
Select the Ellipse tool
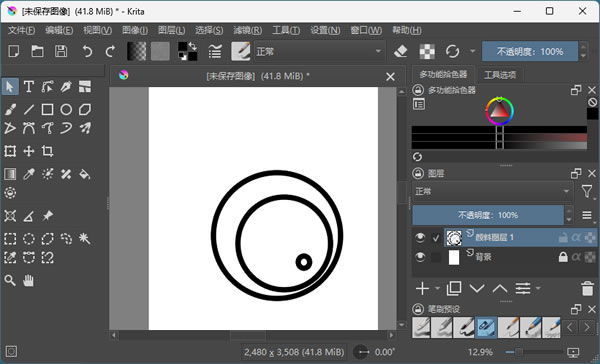tap(66, 109)
